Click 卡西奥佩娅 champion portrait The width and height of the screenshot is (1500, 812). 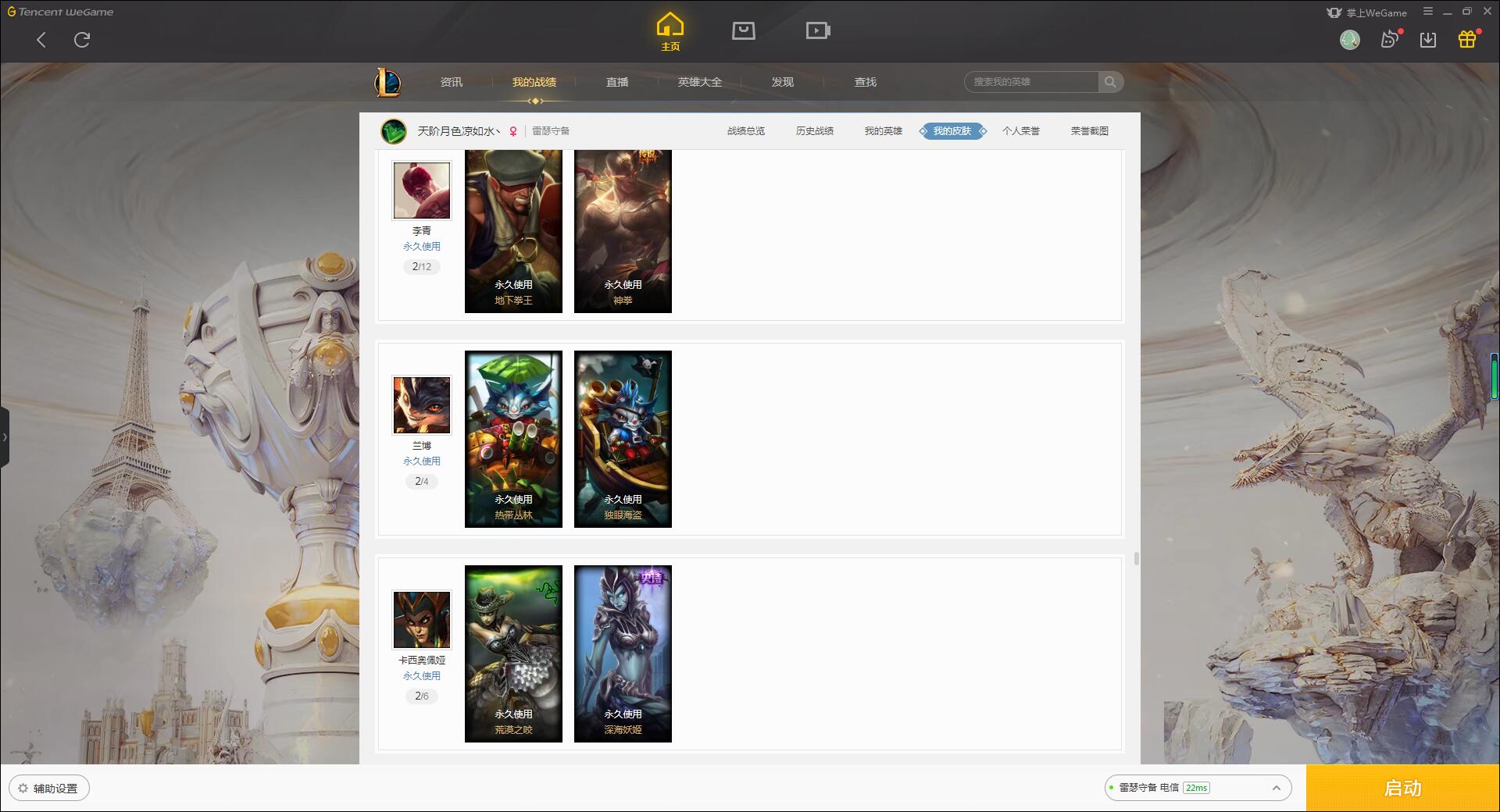[422, 620]
